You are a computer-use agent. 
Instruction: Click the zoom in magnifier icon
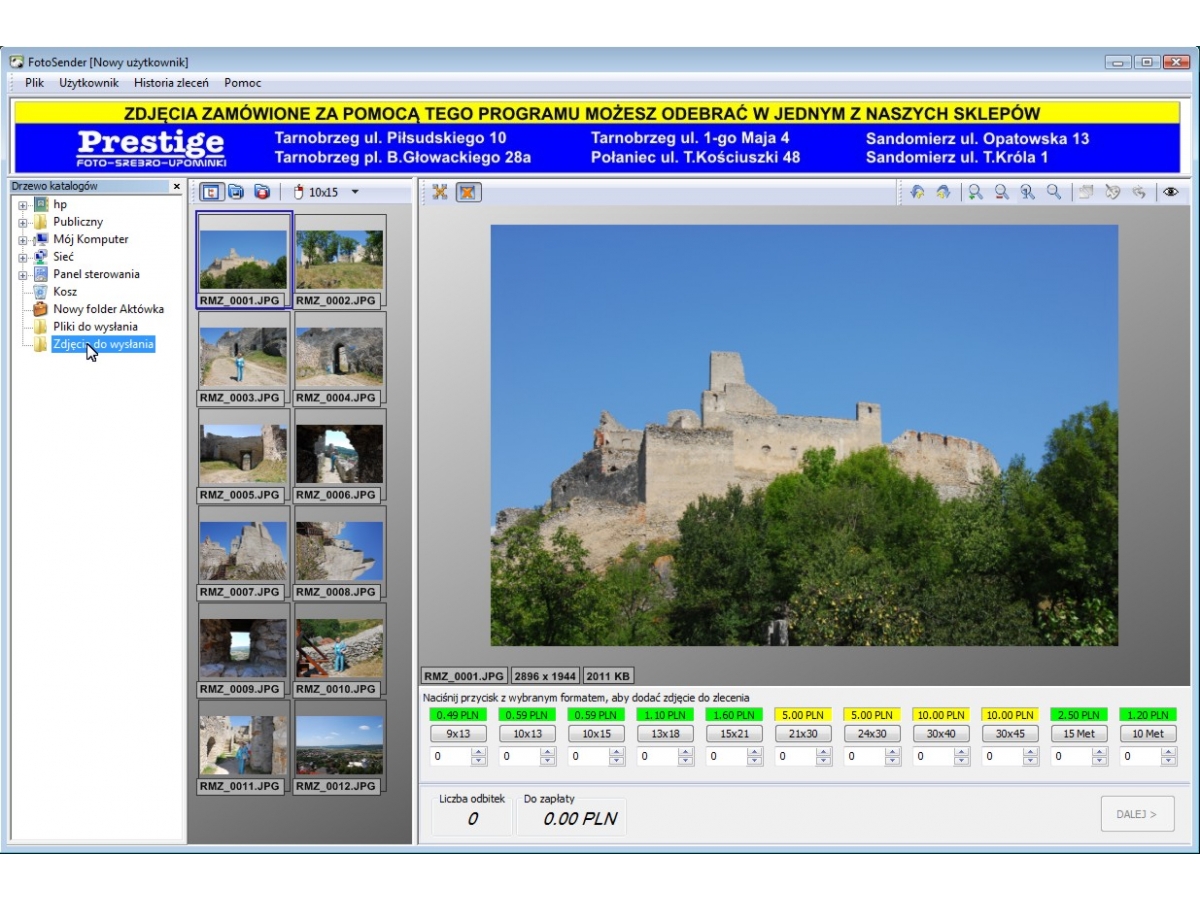[975, 193]
